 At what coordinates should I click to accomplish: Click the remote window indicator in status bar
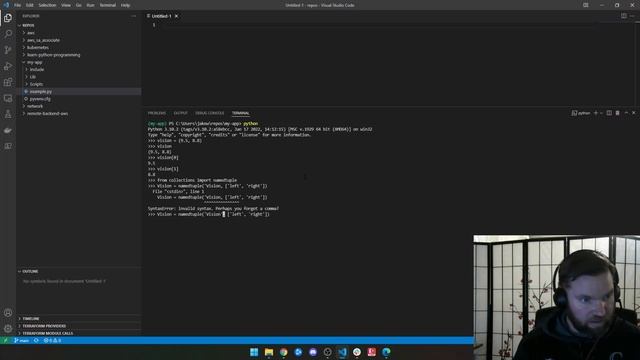[x=5, y=340]
